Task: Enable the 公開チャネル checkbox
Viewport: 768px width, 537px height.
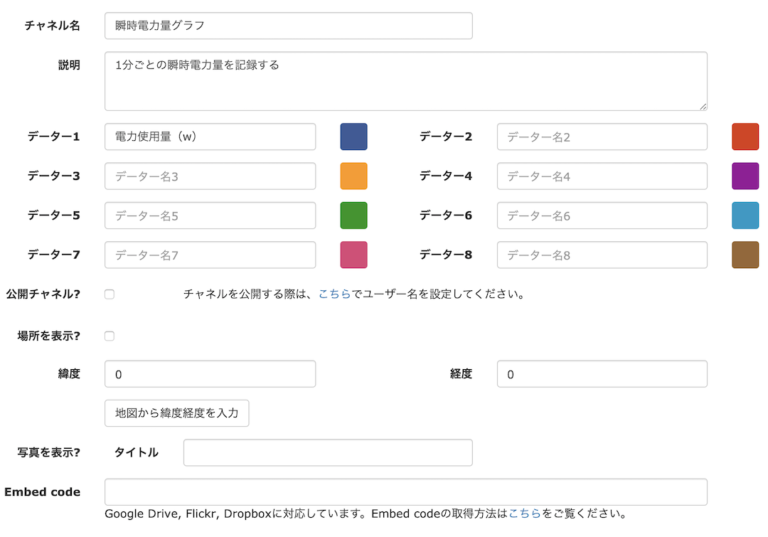Action: click(x=109, y=295)
